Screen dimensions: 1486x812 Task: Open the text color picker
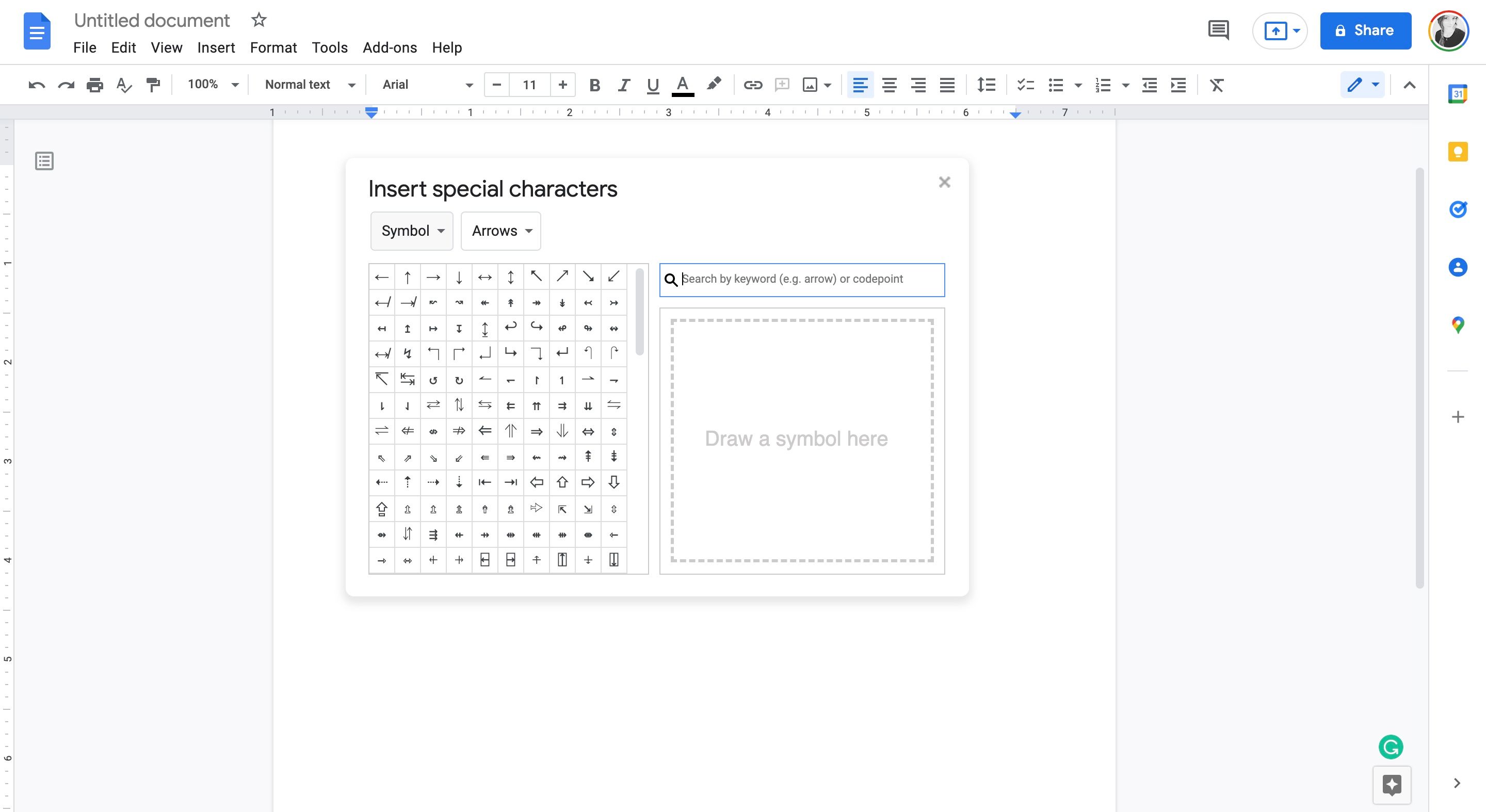tap(683, 85)
